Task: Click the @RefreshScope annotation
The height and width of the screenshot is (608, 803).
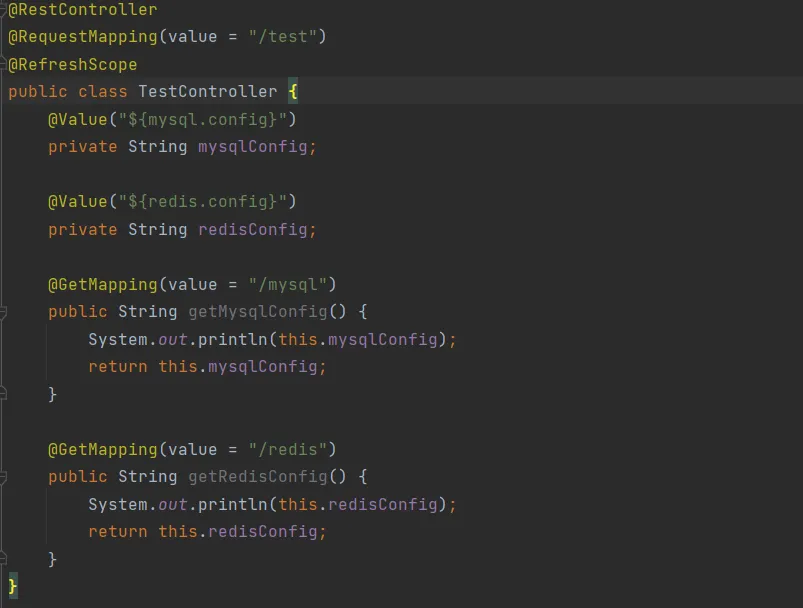Action: tap(73, 64)
